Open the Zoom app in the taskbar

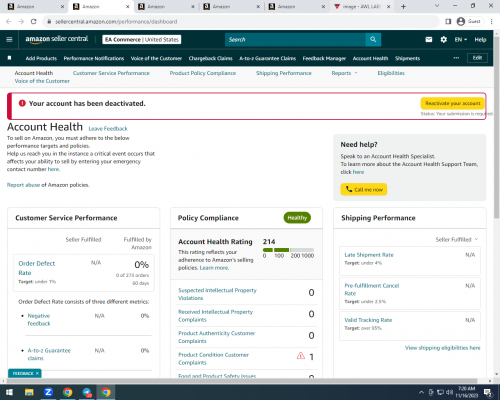coord(48,392)
